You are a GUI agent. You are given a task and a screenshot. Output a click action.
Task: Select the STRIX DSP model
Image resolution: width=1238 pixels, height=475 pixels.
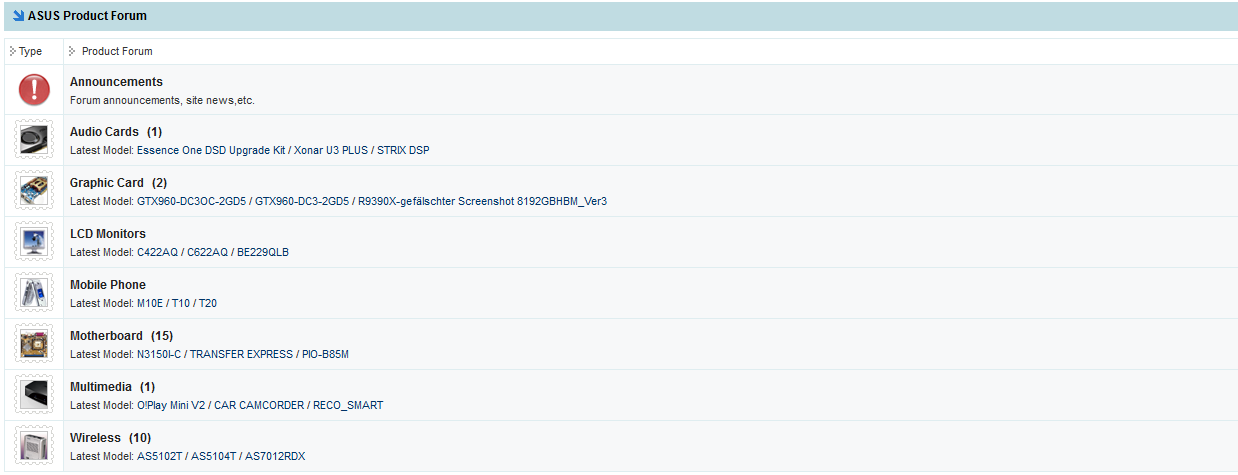pyautogui.click(x=403, y=150)
